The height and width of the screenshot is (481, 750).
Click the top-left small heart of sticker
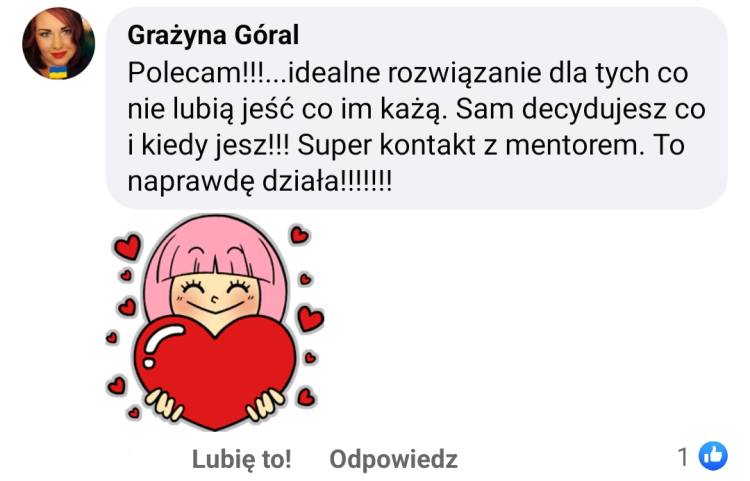pos(128,247)
